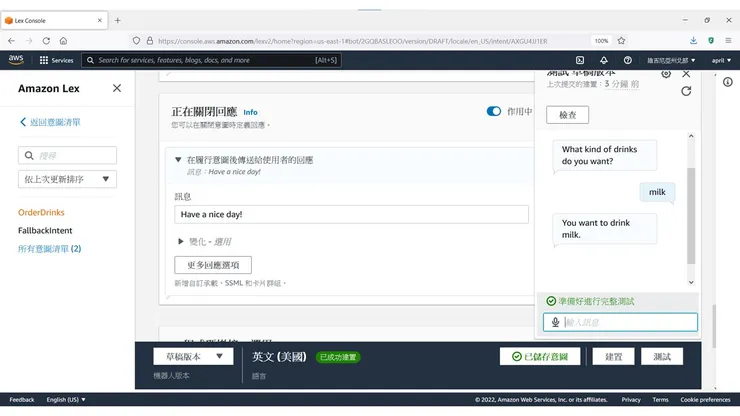The height and width of the screenshot is (416, 740).
Task: Bookmark this page with the star
Action: tap(621, 41)
